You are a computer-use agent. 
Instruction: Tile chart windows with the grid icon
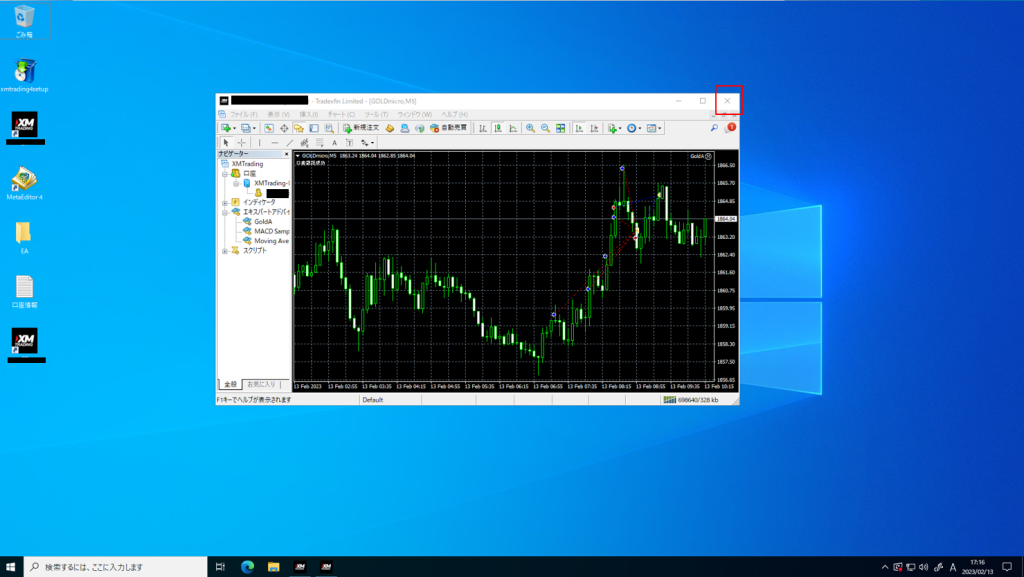[x=560, y=129]
